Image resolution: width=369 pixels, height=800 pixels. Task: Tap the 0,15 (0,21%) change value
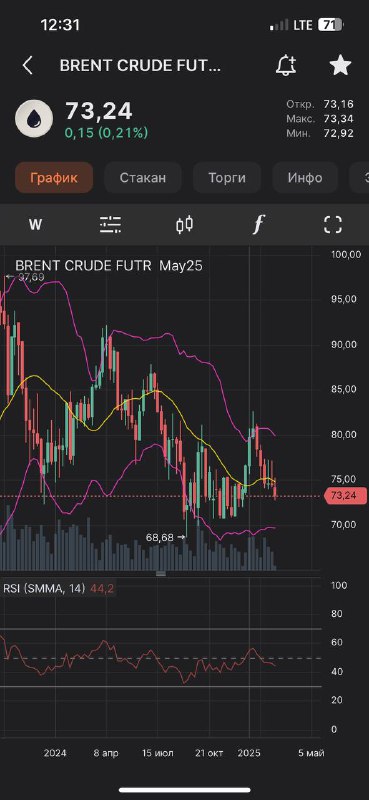(106, 133)
